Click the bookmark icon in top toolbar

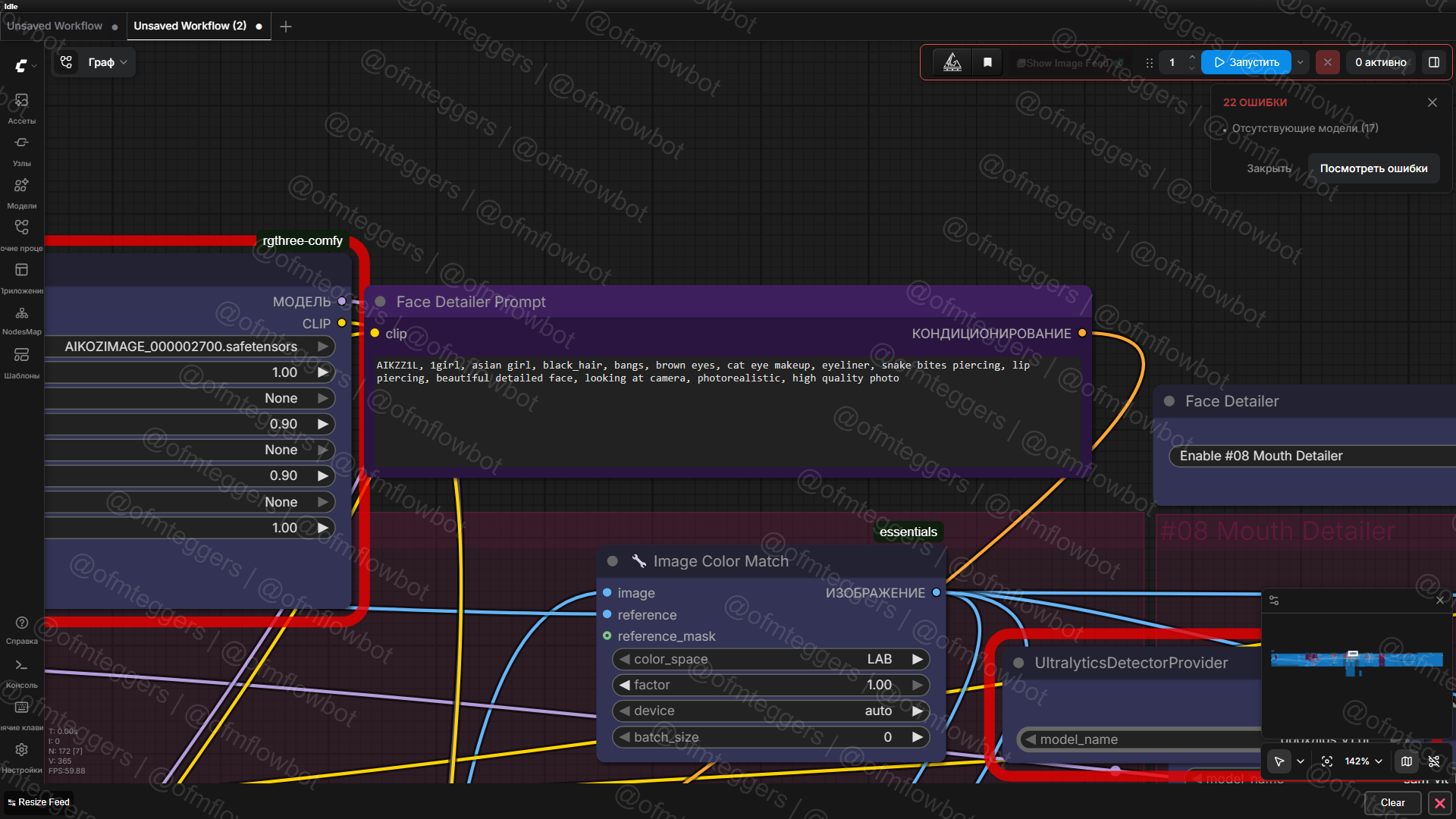(x=987, y=62)
